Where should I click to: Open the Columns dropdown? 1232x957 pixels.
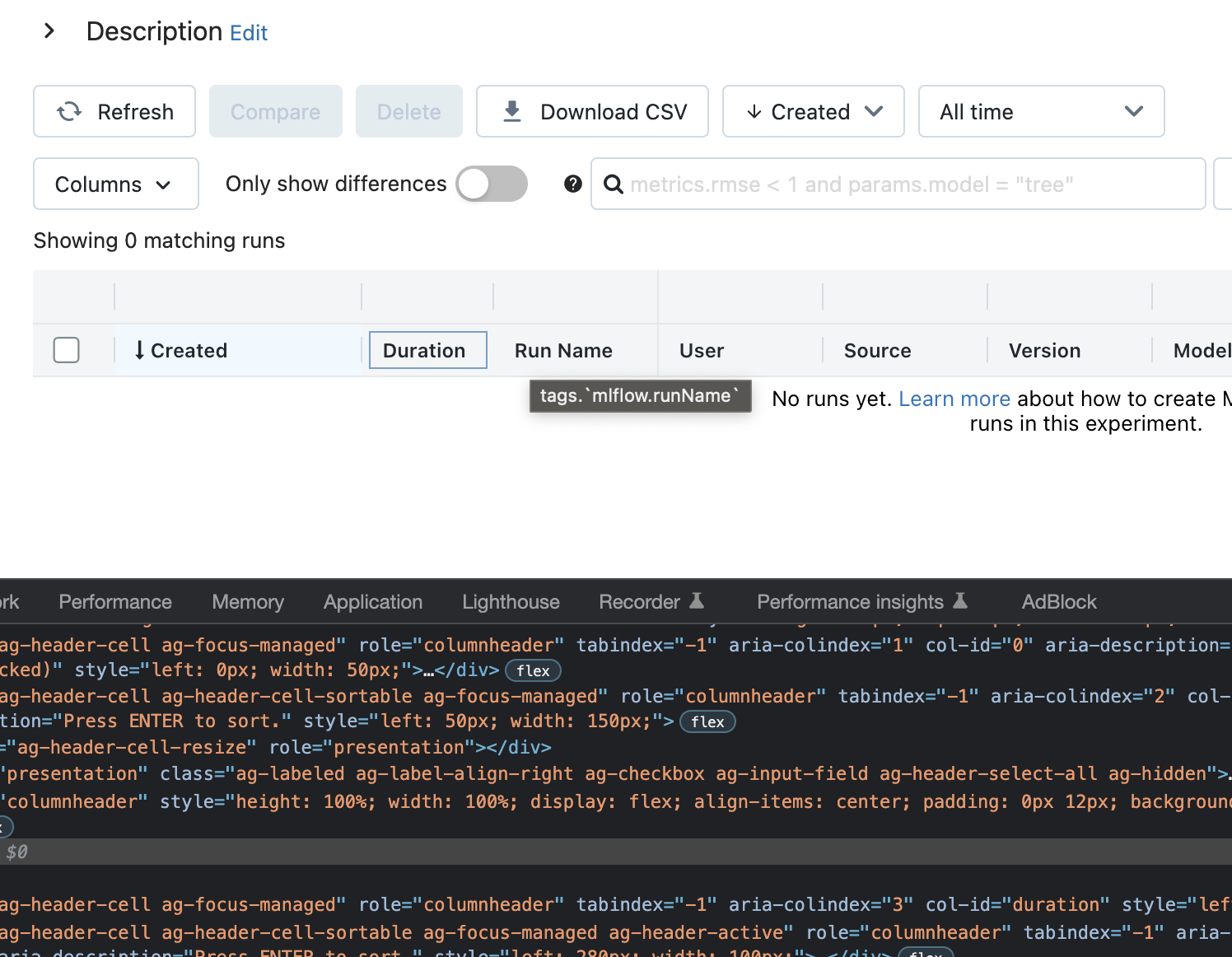(115, 184)
